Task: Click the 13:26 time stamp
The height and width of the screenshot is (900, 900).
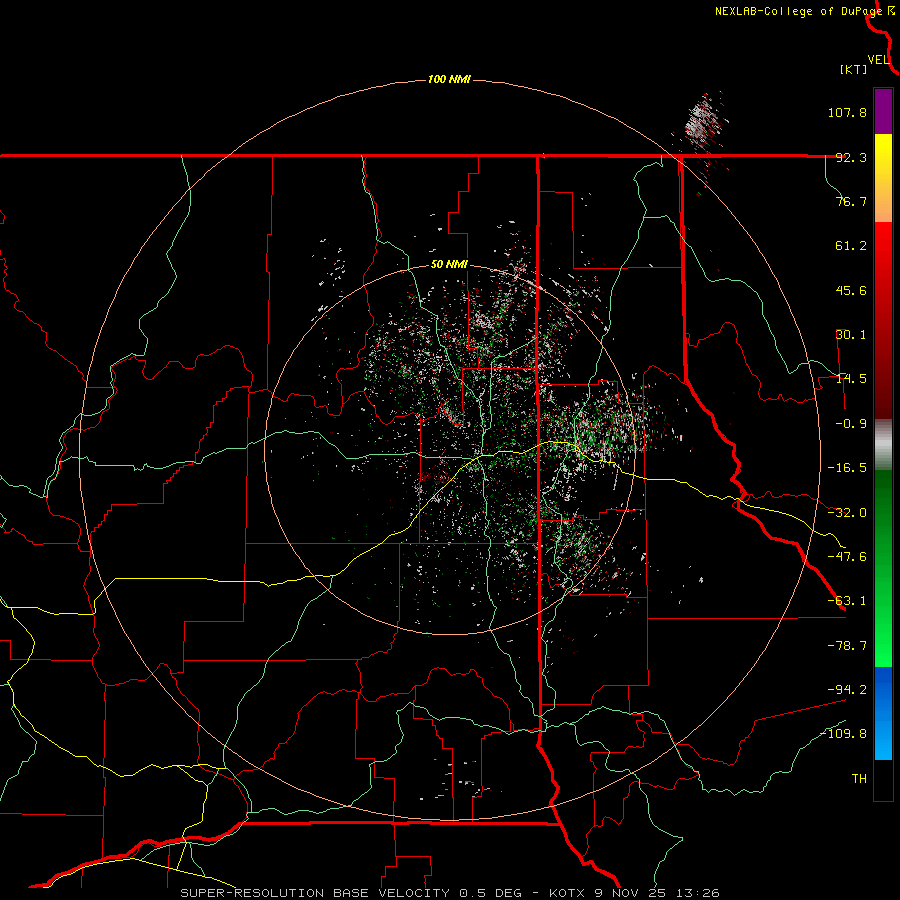Action: [696, 893]
